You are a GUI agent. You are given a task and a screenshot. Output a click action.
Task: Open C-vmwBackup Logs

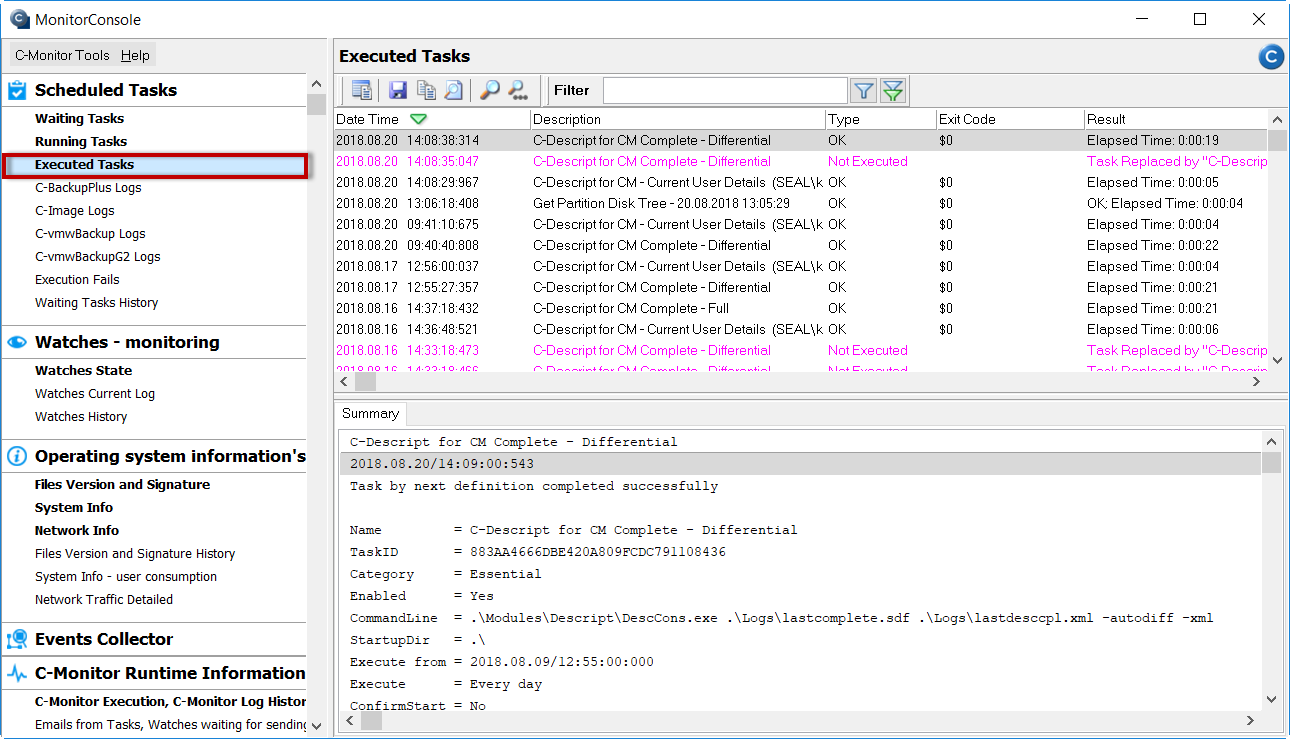click(90, 233)
